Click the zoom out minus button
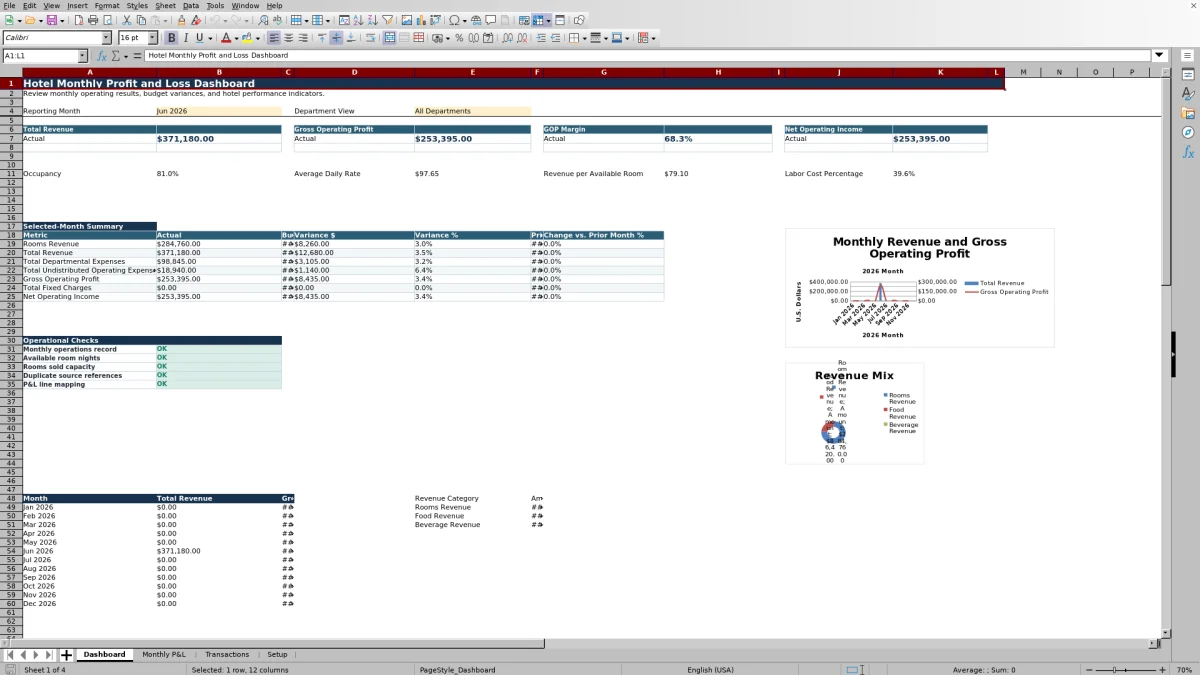The image size is (1200, 675). click(x=1088, y=670)
